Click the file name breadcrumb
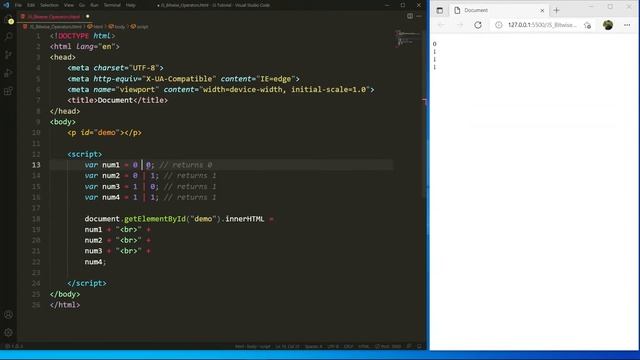The image size is (640, 360). coord(55,27)
